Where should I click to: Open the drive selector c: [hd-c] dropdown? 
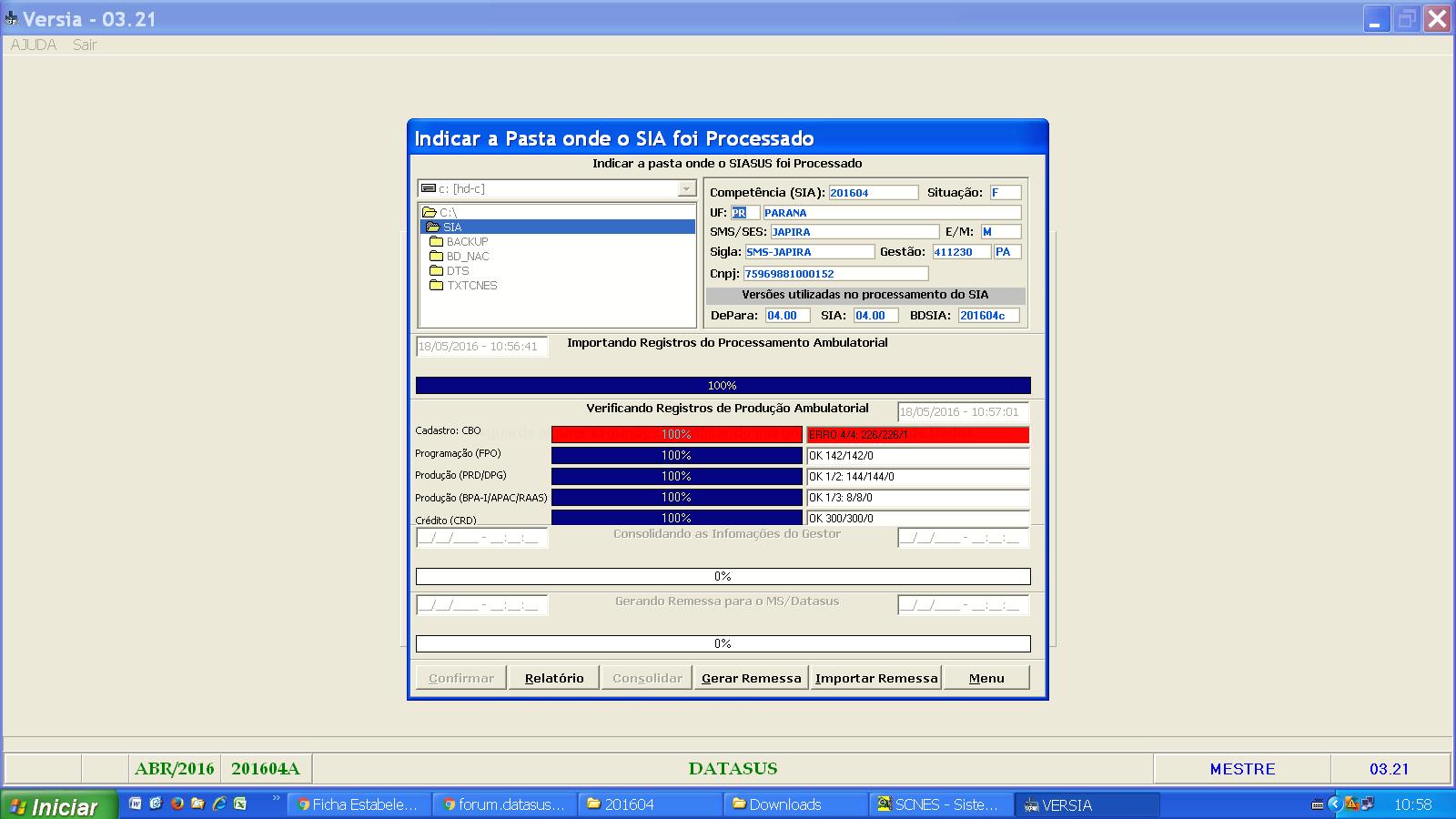pos(686,188)
